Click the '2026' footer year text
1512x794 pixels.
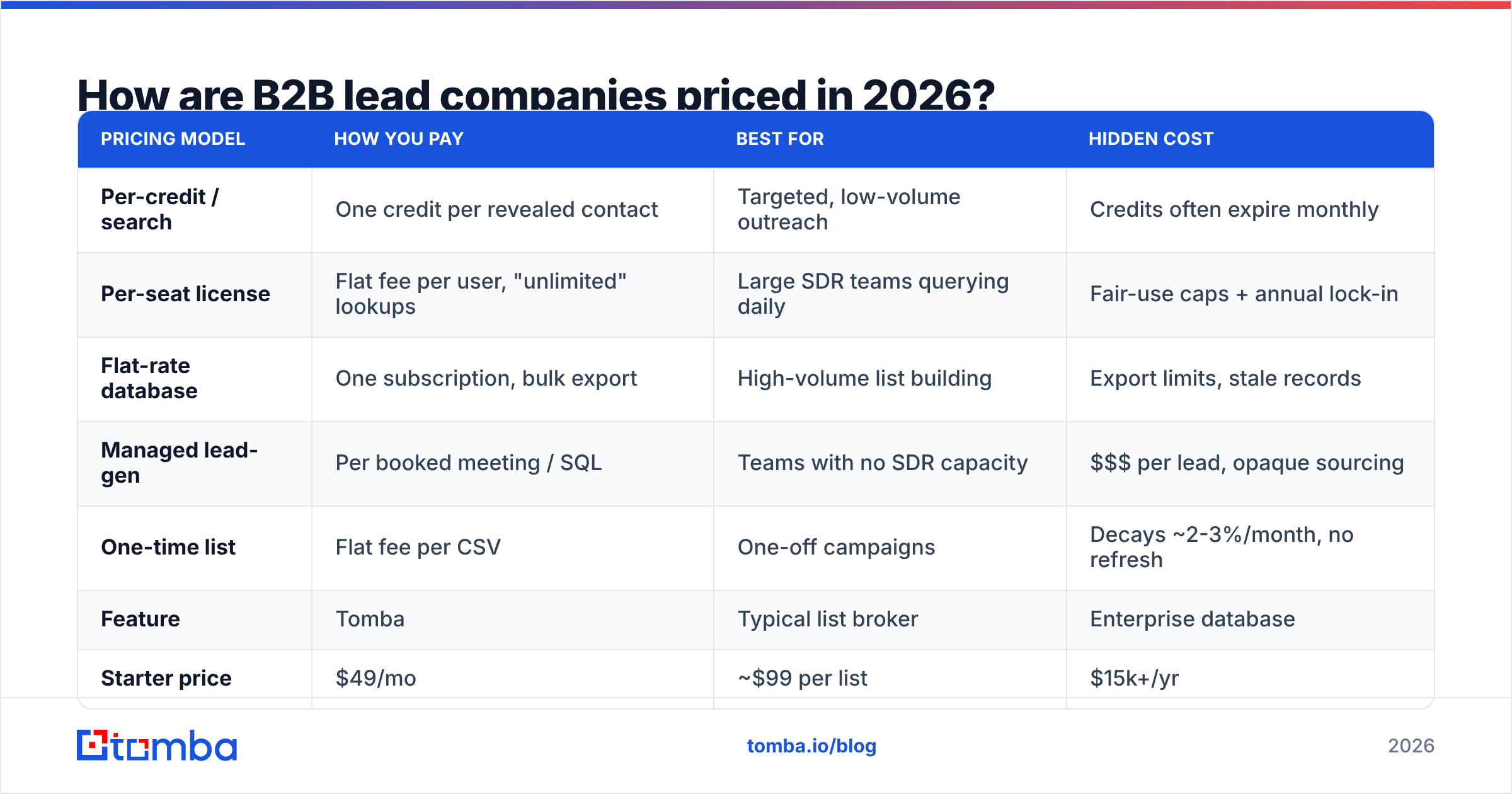click(x=1411, y=745)
